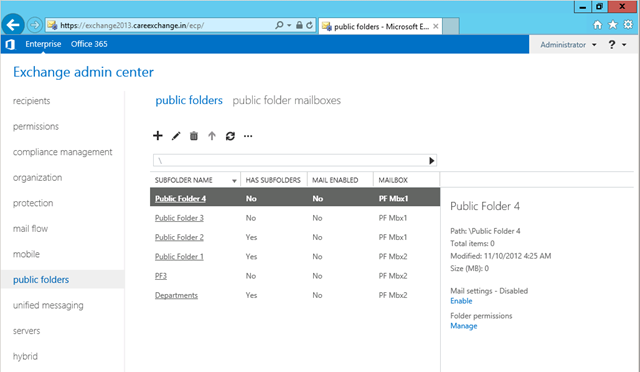Open recipients in the left navigation
This screenshot has height=372, width=640.
tap(31, 101)
